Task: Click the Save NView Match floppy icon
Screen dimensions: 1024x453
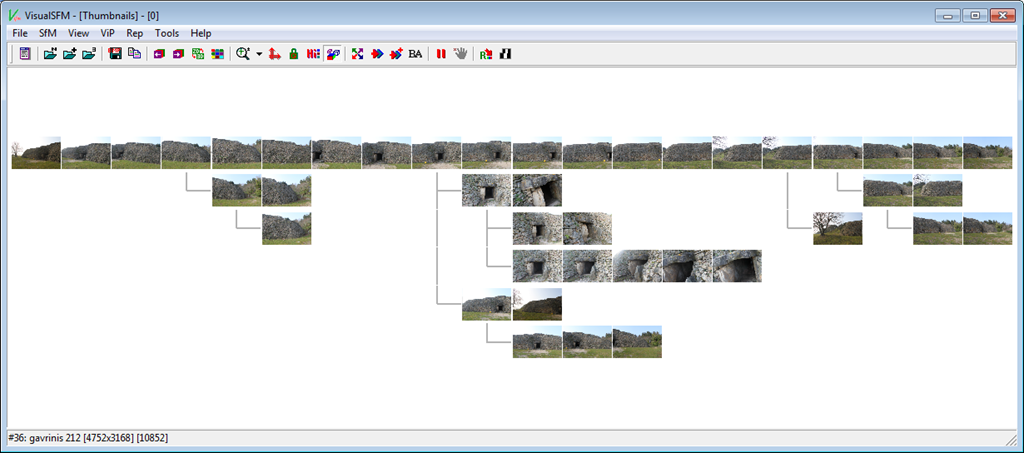Action: pyautogui.click(x=115, y=53)
